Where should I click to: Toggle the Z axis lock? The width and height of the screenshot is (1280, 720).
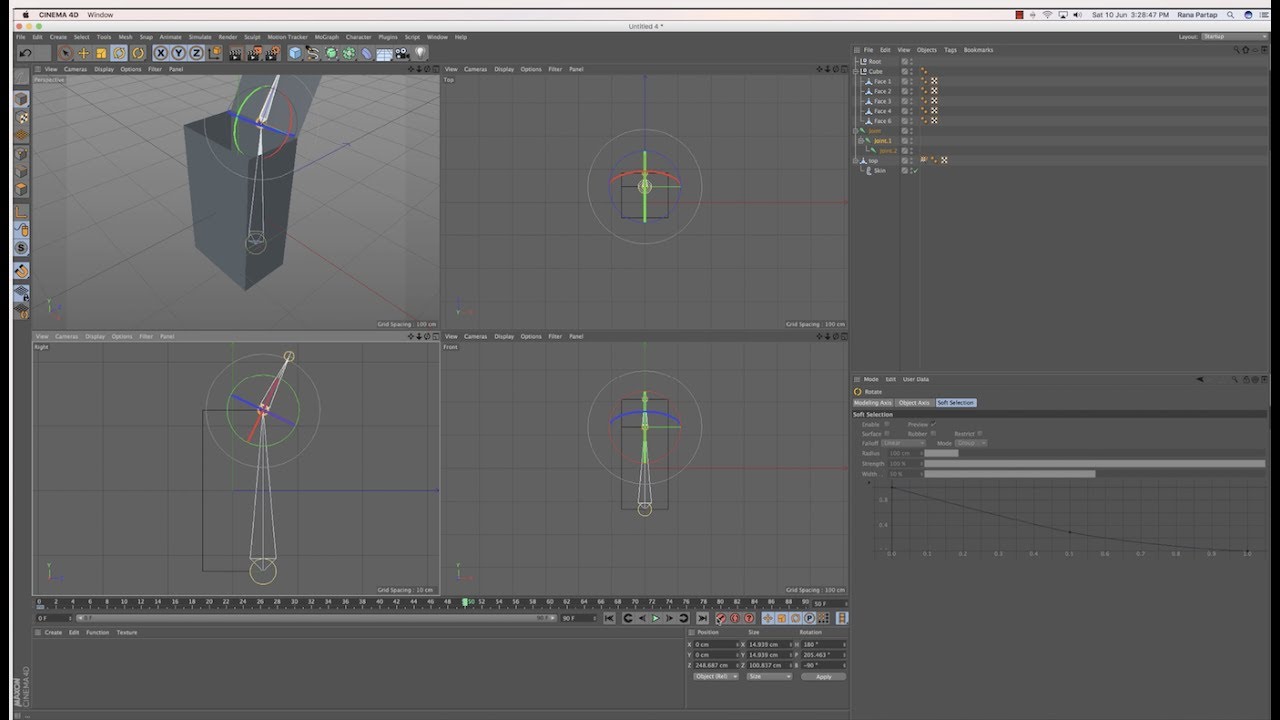(196, 53)
